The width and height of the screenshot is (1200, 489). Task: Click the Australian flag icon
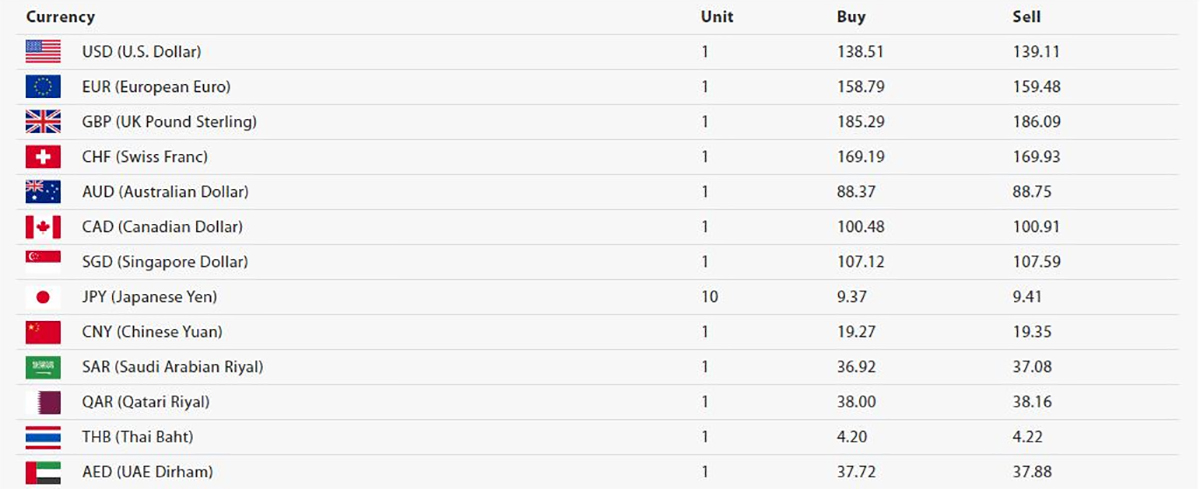click(43, 192)
